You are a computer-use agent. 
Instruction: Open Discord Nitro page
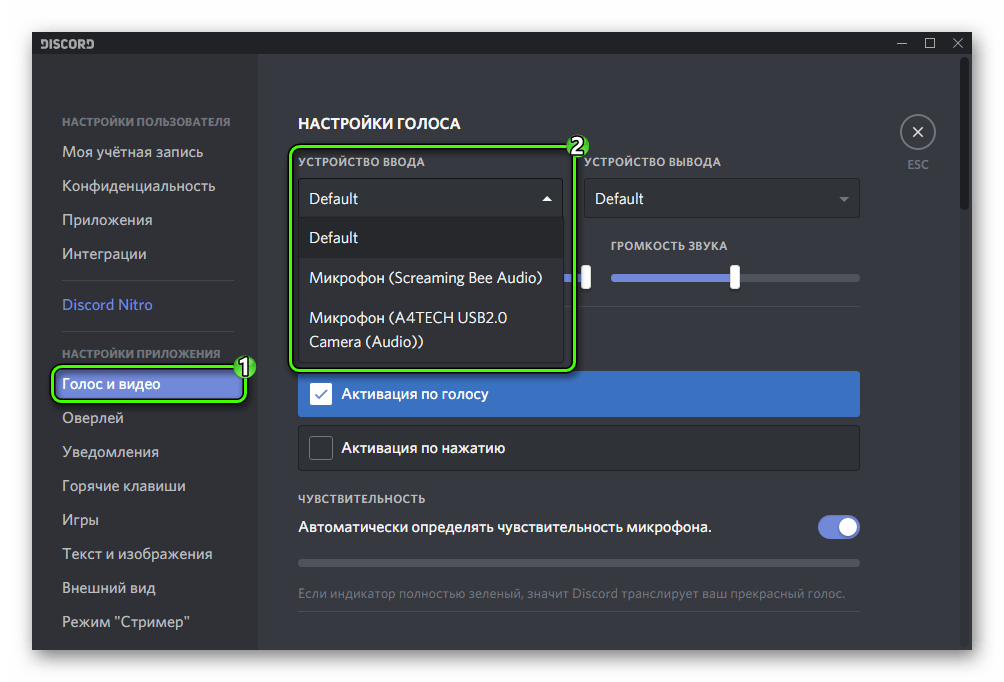click(107, 305)
